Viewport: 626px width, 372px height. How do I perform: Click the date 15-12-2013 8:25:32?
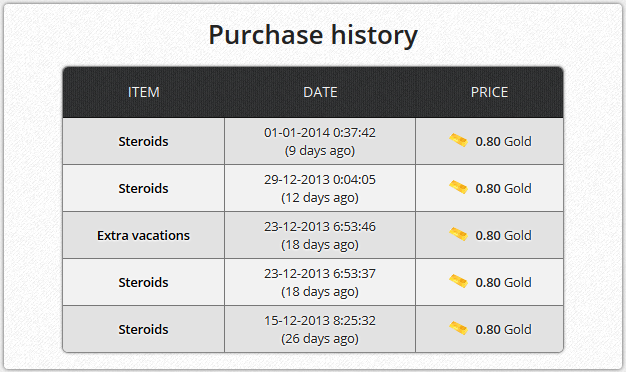(x=320, y=321)
